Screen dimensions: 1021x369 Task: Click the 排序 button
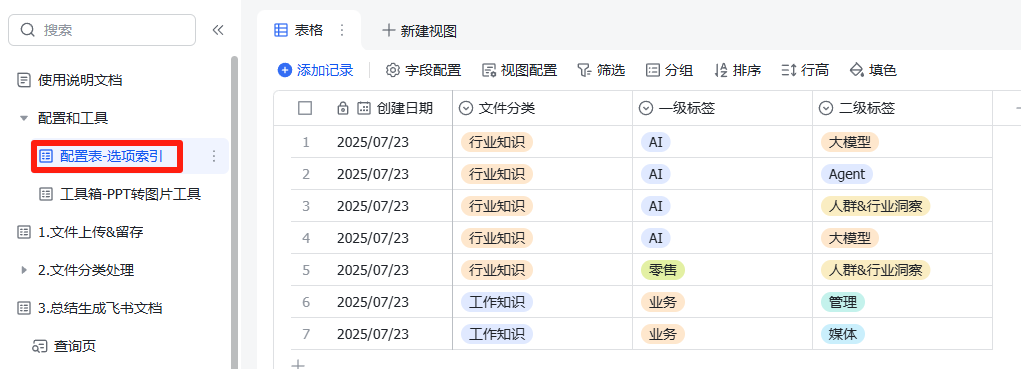(738, 70)
